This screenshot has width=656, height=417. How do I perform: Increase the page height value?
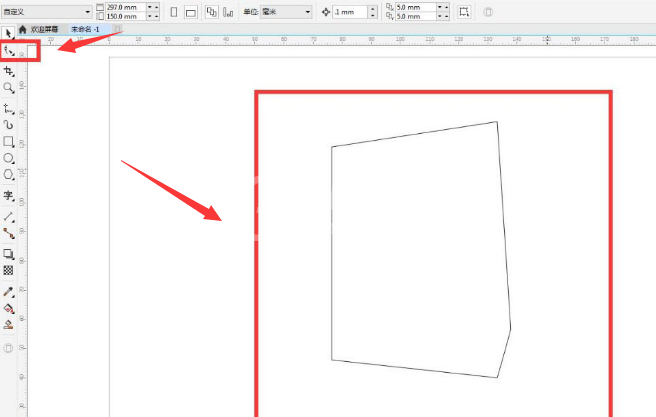click(157, 14)
